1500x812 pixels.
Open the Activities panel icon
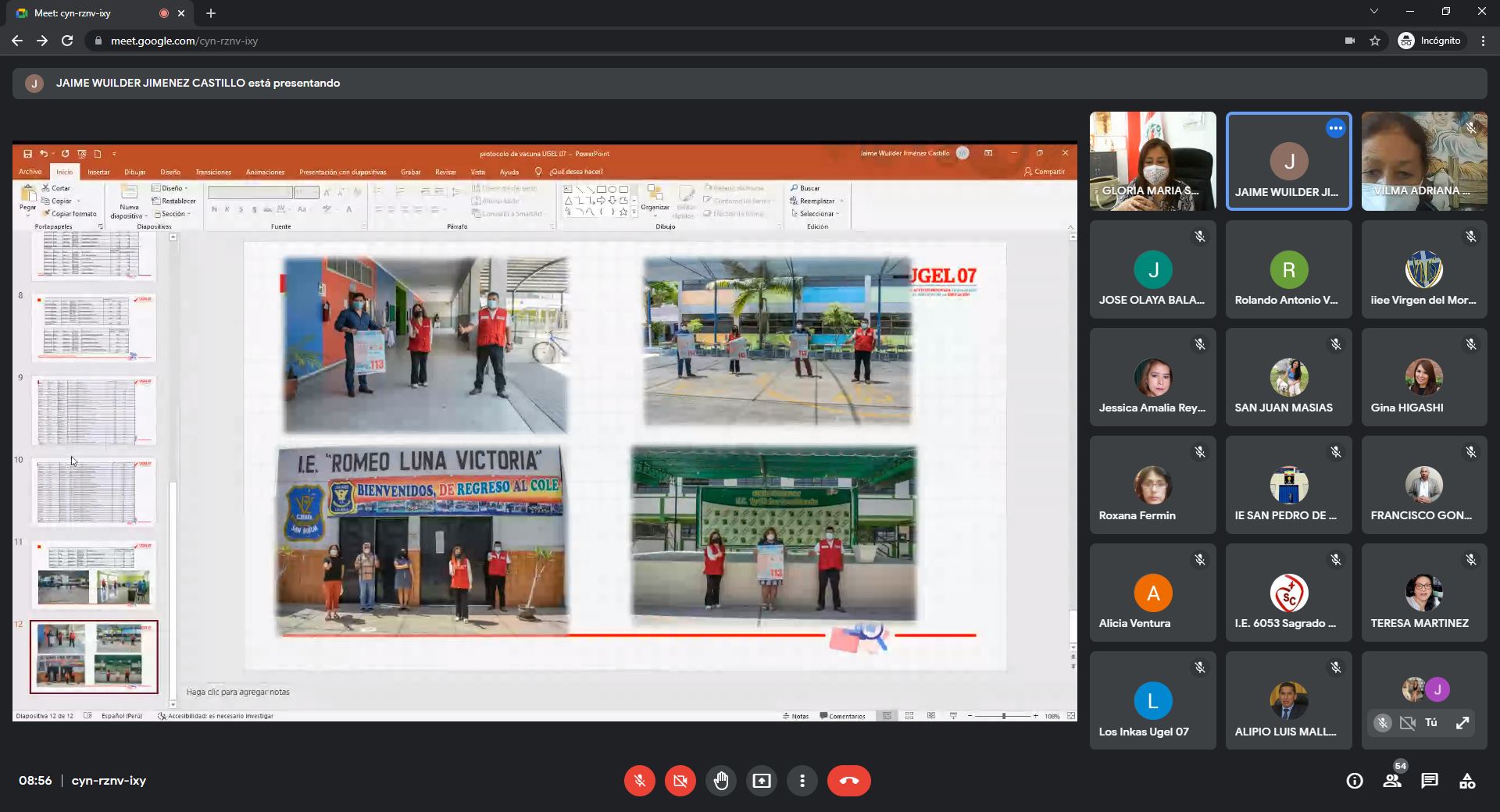(1467, 781)
